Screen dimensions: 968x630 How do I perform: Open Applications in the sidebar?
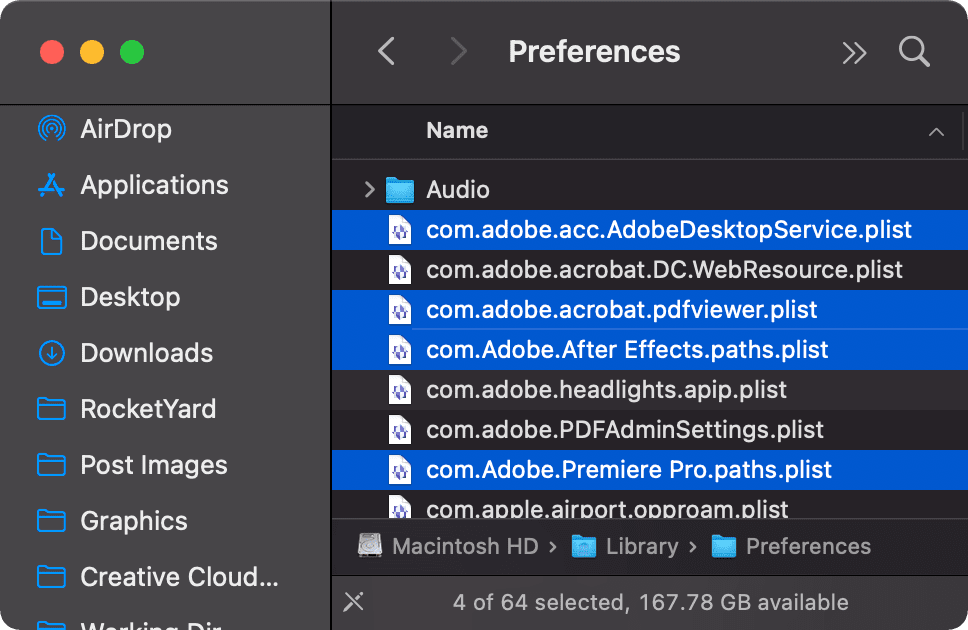pos(154,185)
